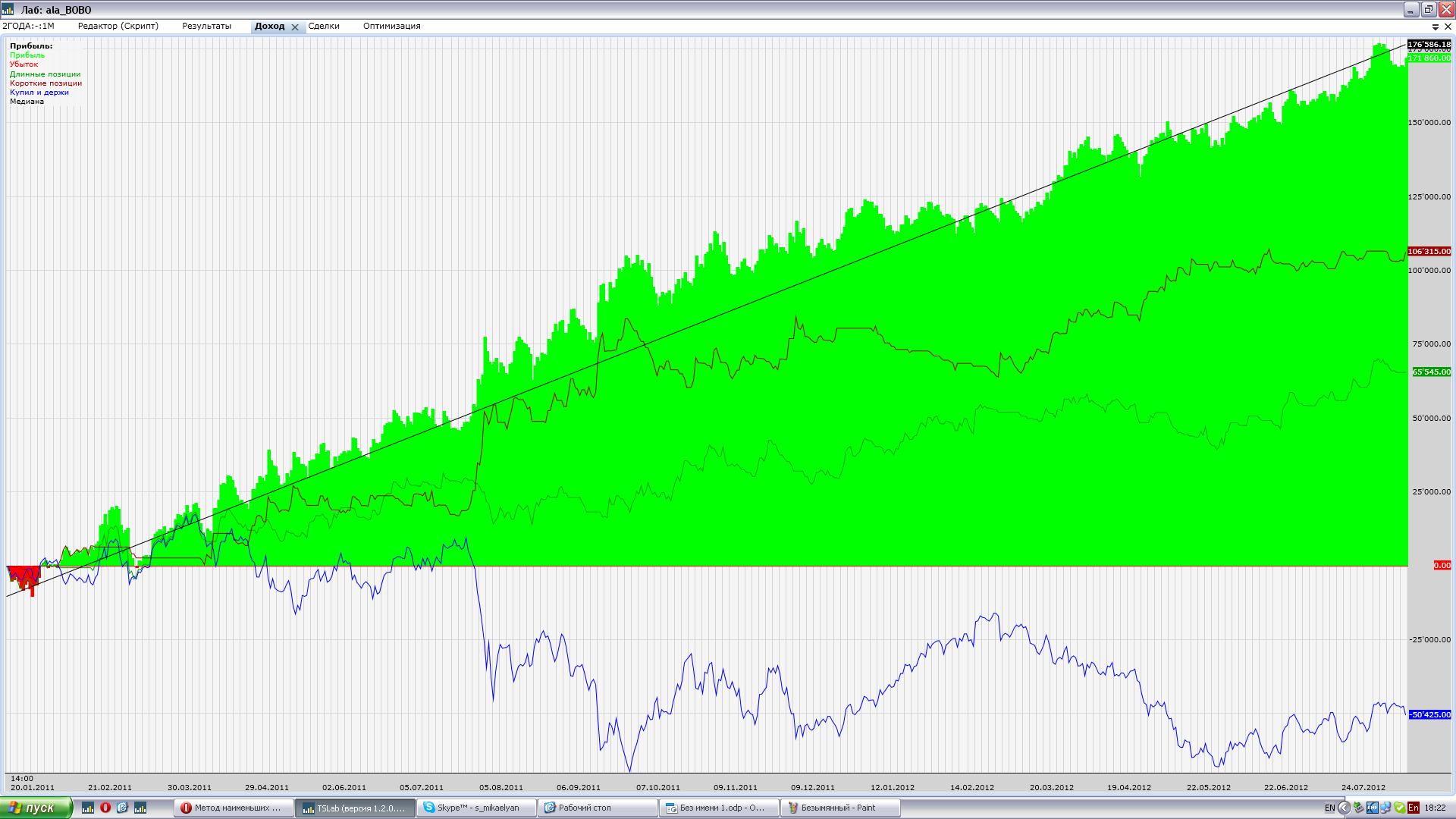The height and width of the screenshot is (819, 1456).
Task: Go to the Сделки tab
Action: click(324, 26)
